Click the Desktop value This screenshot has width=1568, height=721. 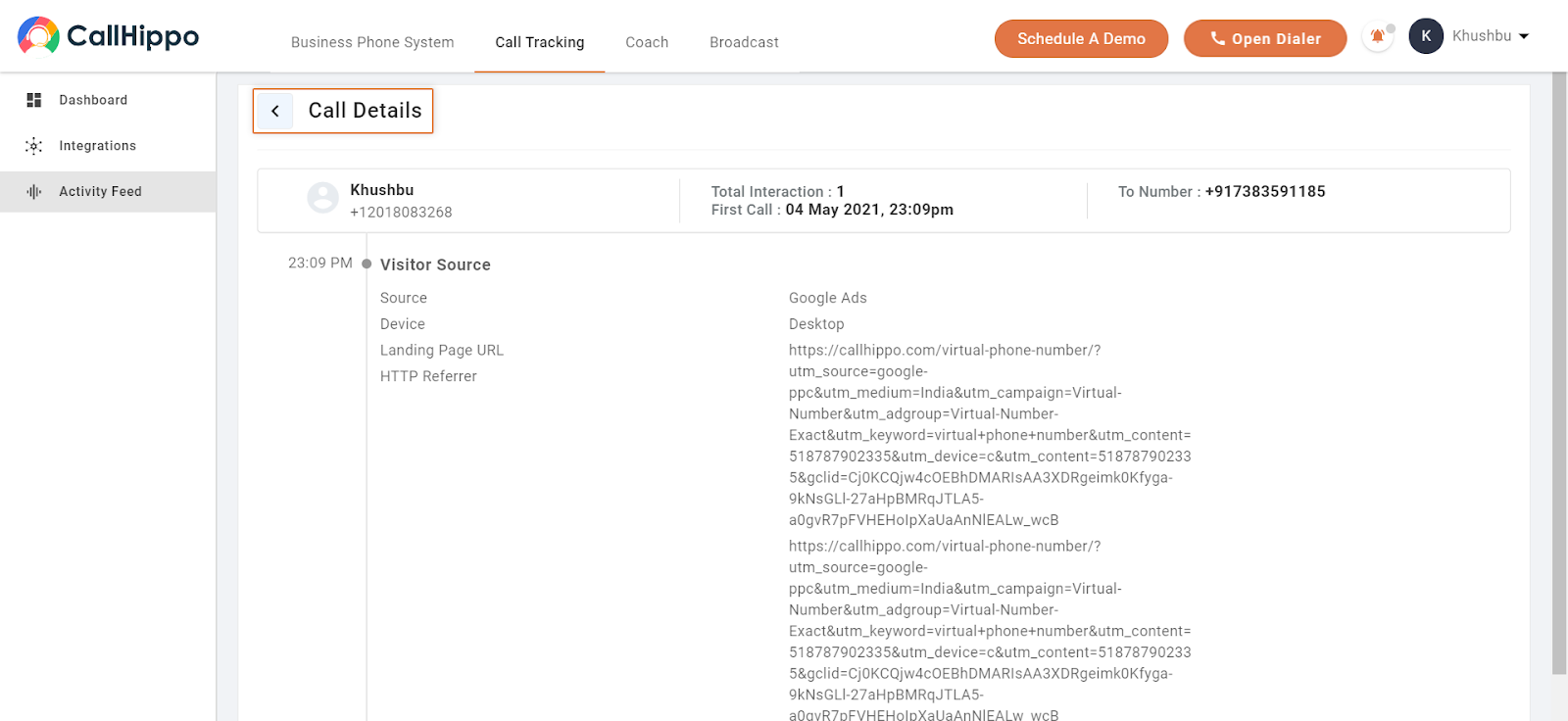pos(816,324)
